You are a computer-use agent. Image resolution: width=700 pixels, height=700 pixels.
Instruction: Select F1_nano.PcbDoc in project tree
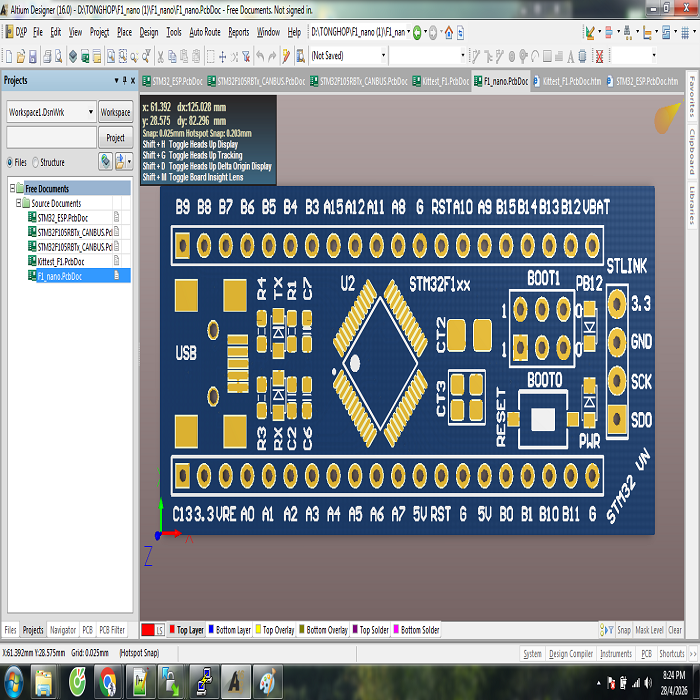pyautogui.click(x=59, y=276)
